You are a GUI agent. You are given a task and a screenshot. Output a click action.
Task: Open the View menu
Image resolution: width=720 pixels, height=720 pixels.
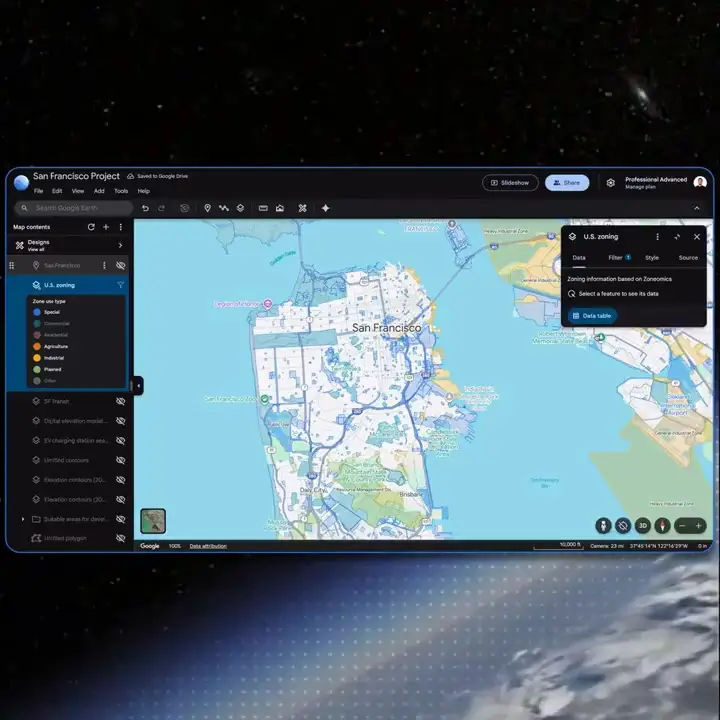[78, 191]
